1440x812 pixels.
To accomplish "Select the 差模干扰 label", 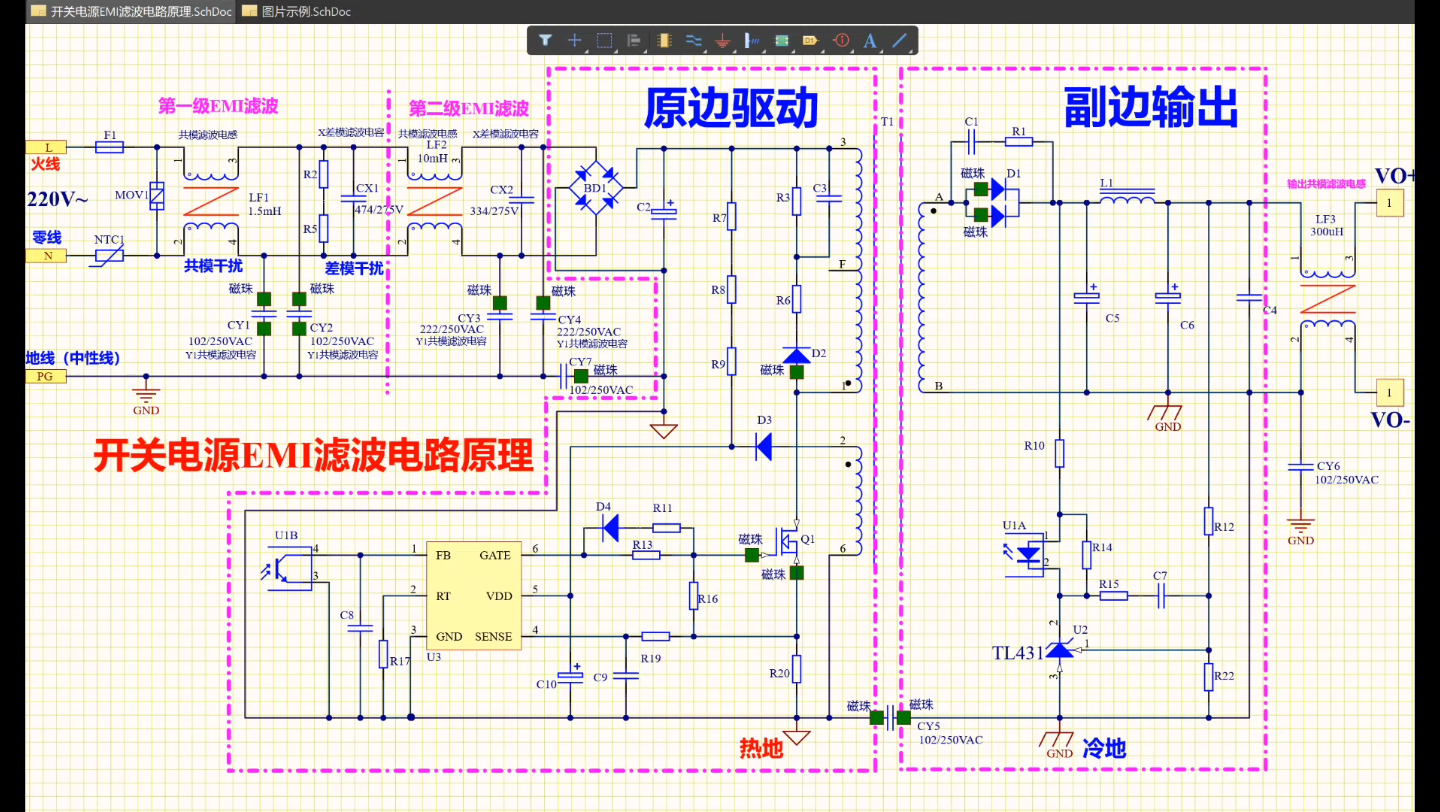I will click(354, 268).
